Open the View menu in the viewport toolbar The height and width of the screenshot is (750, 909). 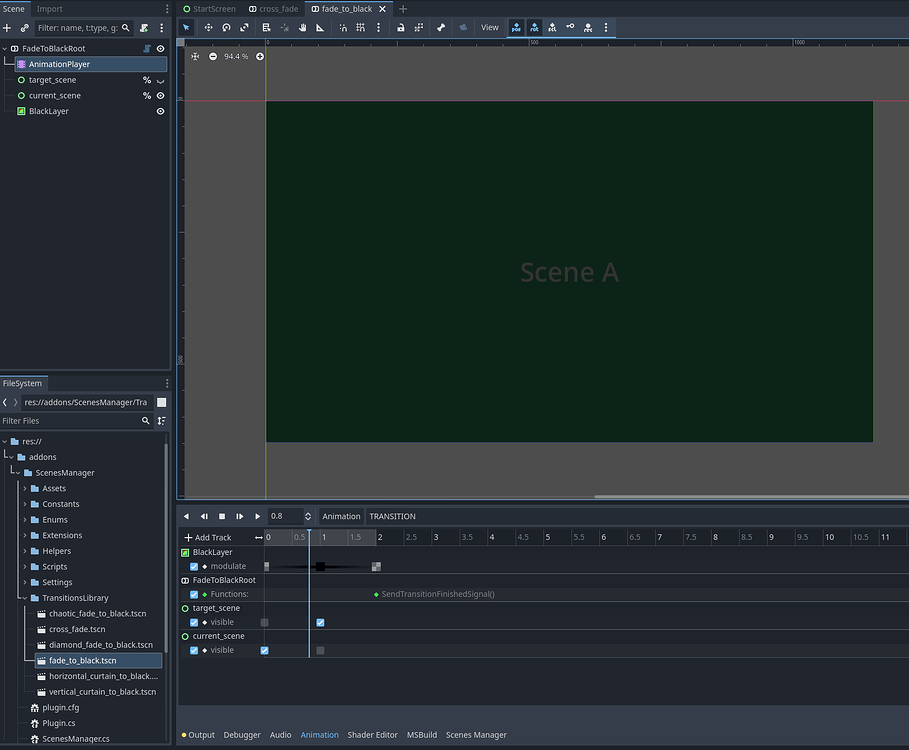(x=489, y=27)
